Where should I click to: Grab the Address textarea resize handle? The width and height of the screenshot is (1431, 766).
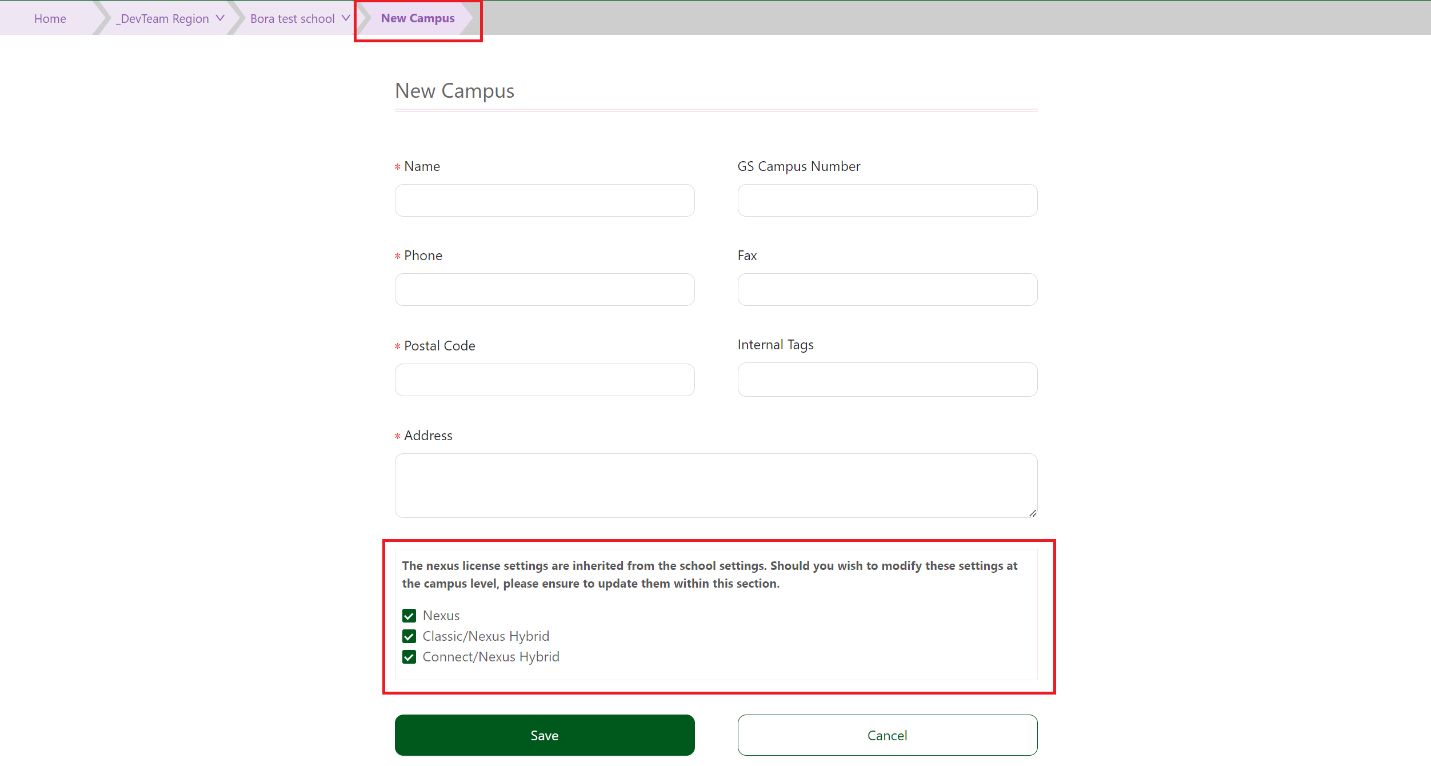pos(1032,512)
